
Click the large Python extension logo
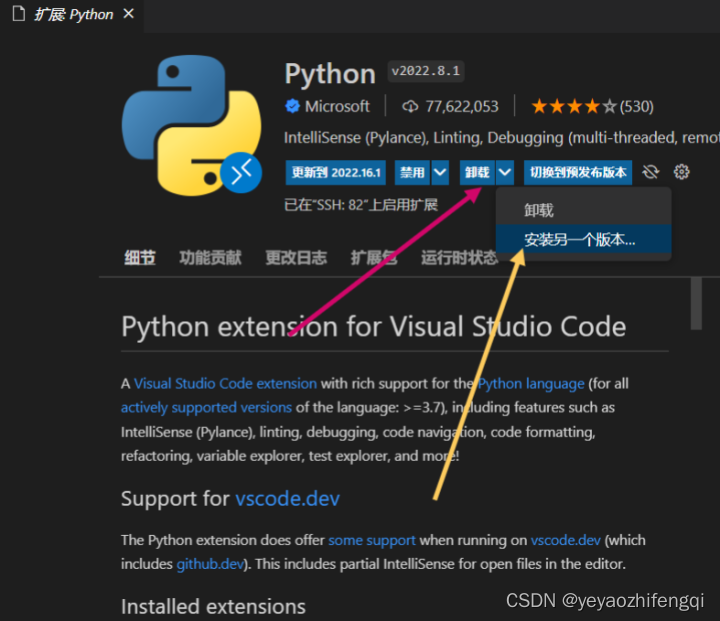191,125
